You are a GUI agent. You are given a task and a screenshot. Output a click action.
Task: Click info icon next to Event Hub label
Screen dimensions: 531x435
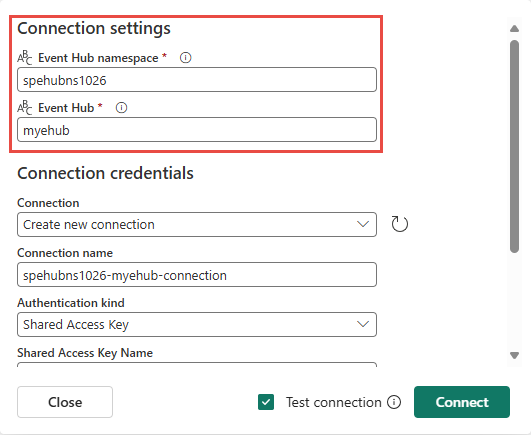tap(121, 108)
